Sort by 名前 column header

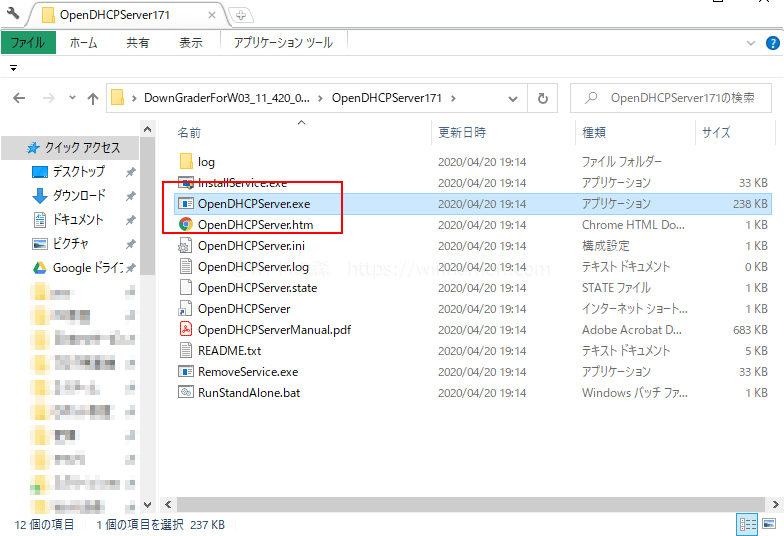pyautogui.click(x=189, y=132)
